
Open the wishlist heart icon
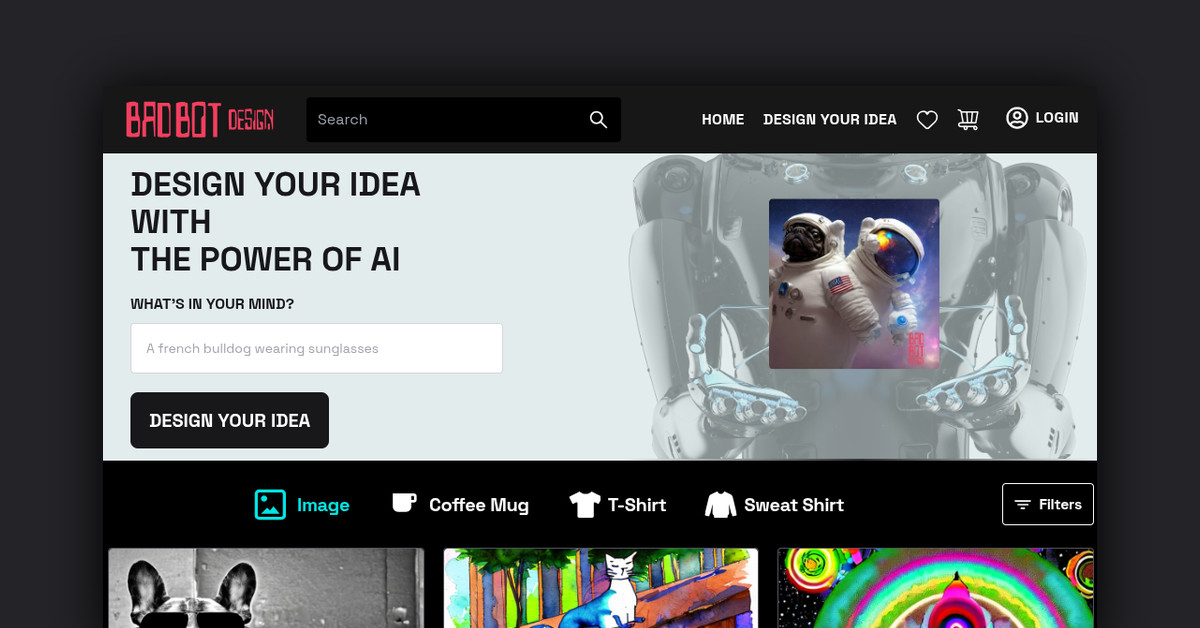click(x=927, y=119)
